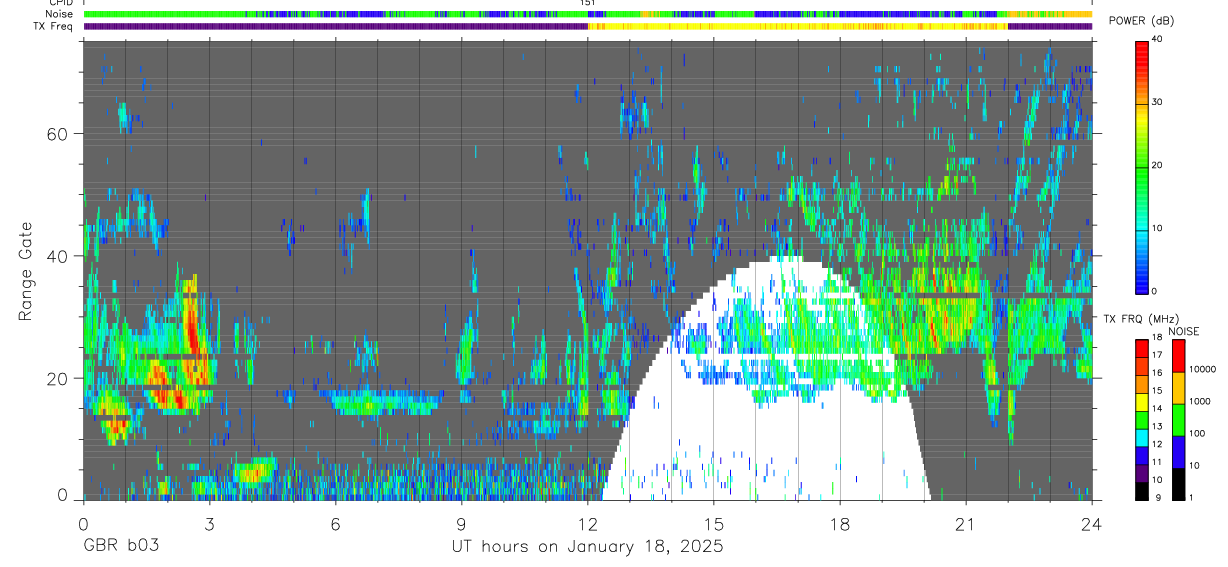The image size is (1228, 567).
Task: Click the blue segment of the noise colorbar
Action: pos(1178,452)
